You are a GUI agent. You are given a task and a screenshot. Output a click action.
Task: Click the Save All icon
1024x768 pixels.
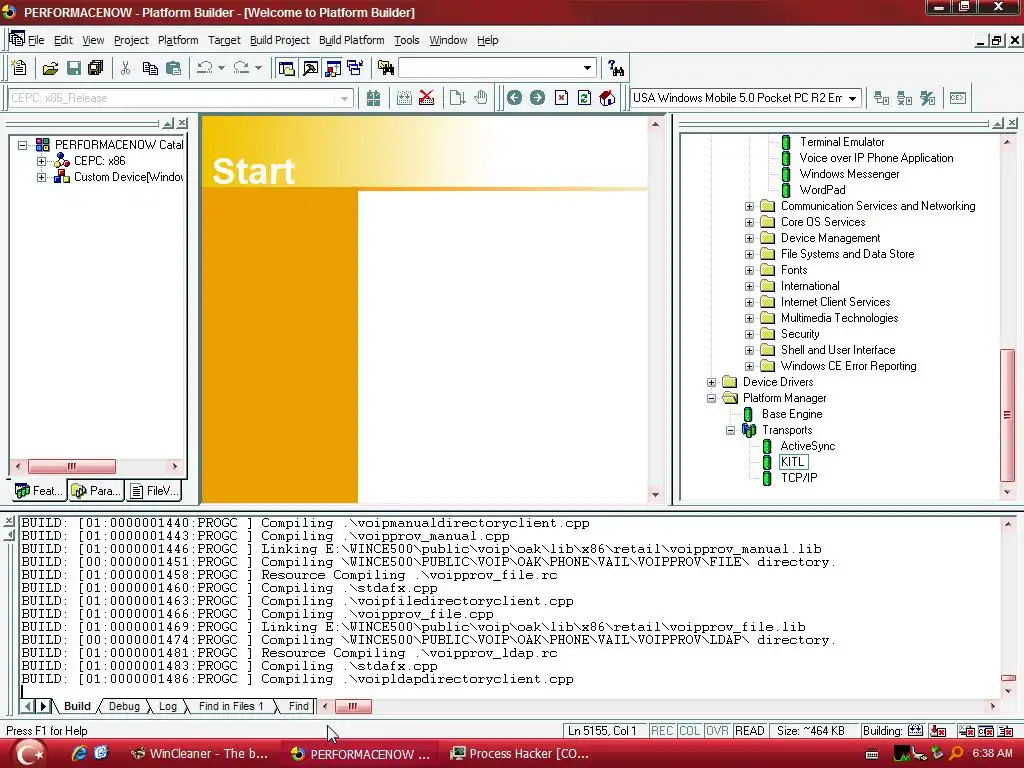[96, 68]
